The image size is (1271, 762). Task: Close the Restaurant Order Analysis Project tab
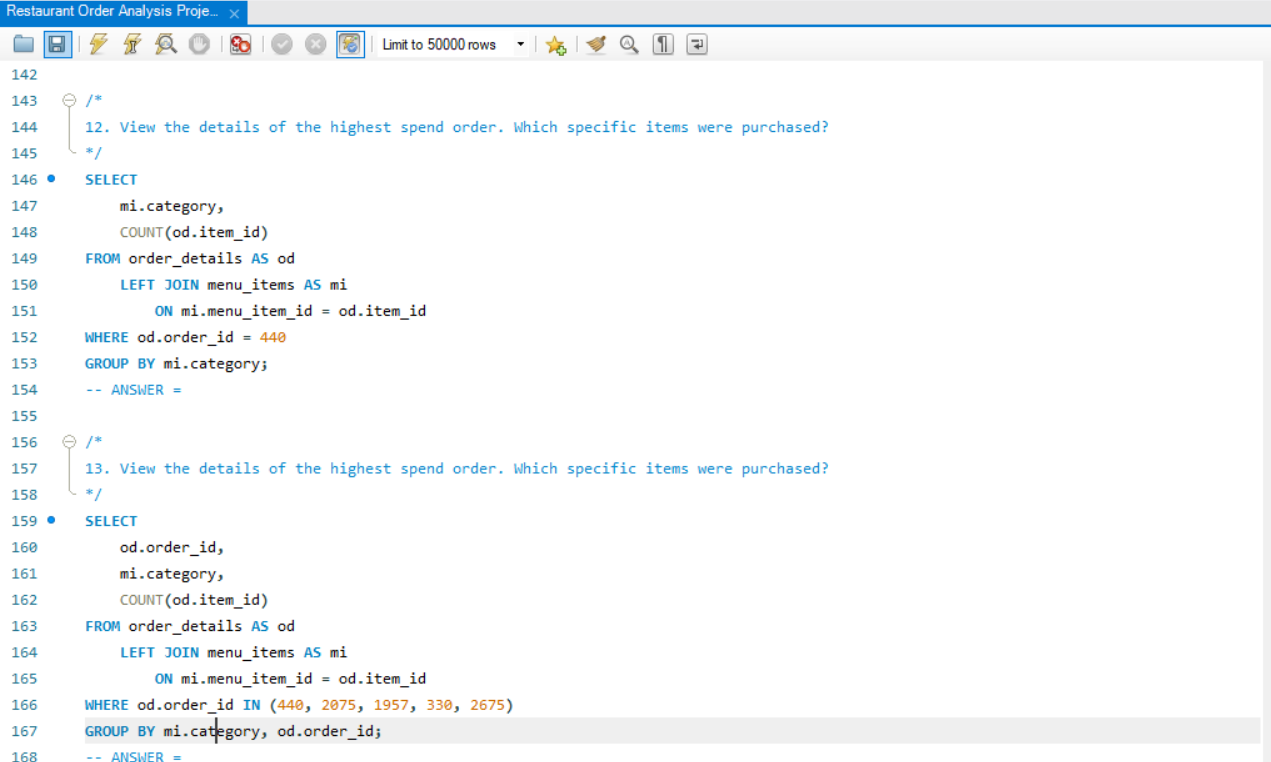(x=234, y=13)
